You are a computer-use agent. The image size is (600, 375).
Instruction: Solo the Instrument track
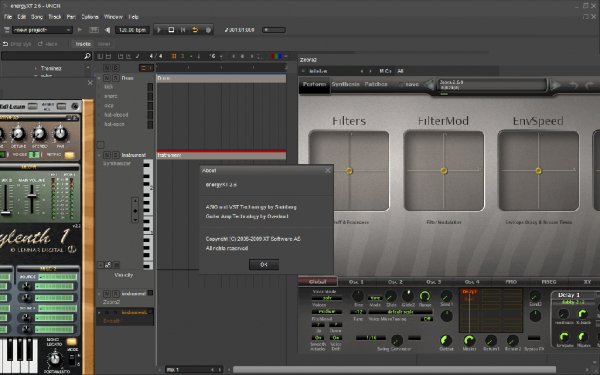point(115,155)
